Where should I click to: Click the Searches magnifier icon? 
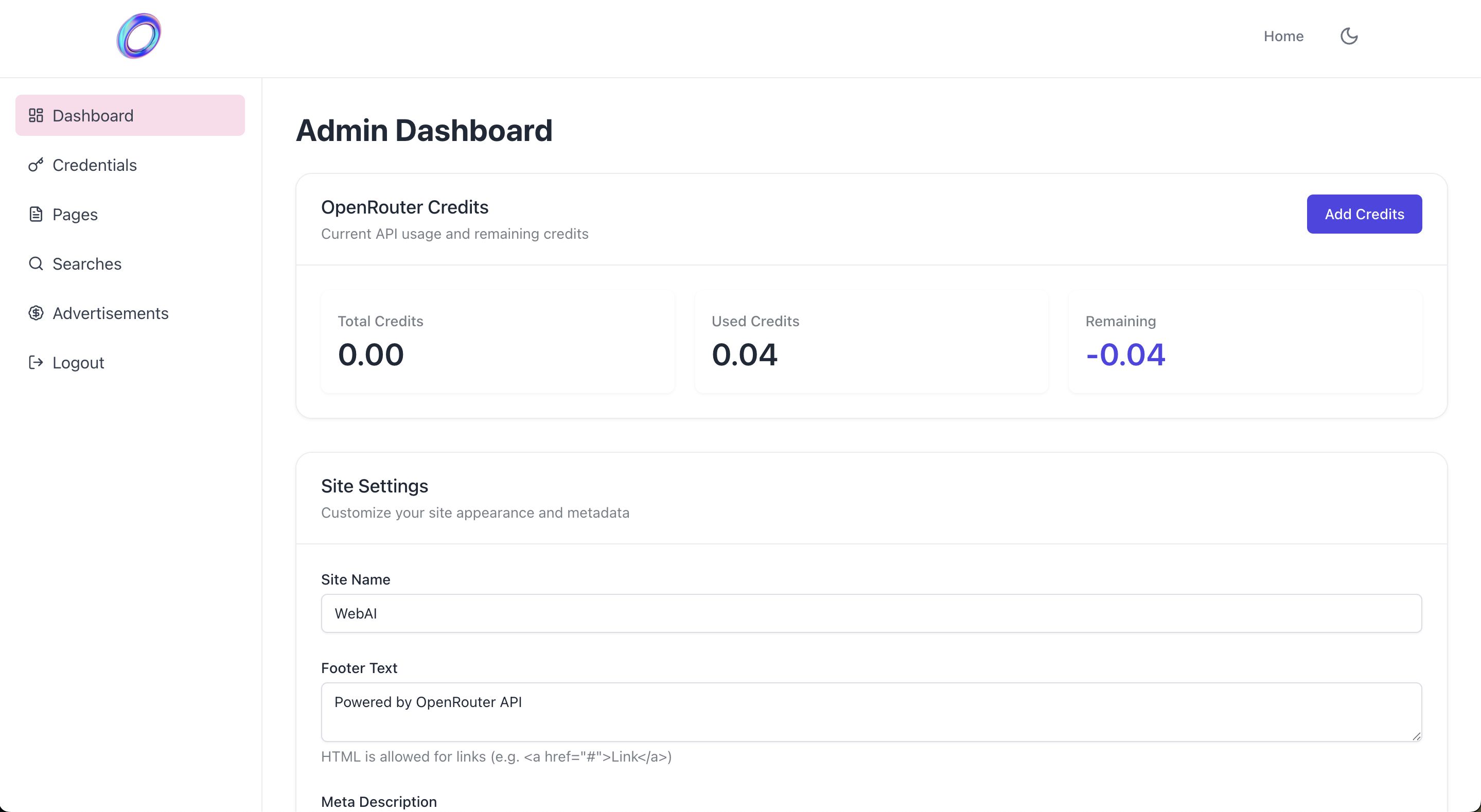[36, 264]
